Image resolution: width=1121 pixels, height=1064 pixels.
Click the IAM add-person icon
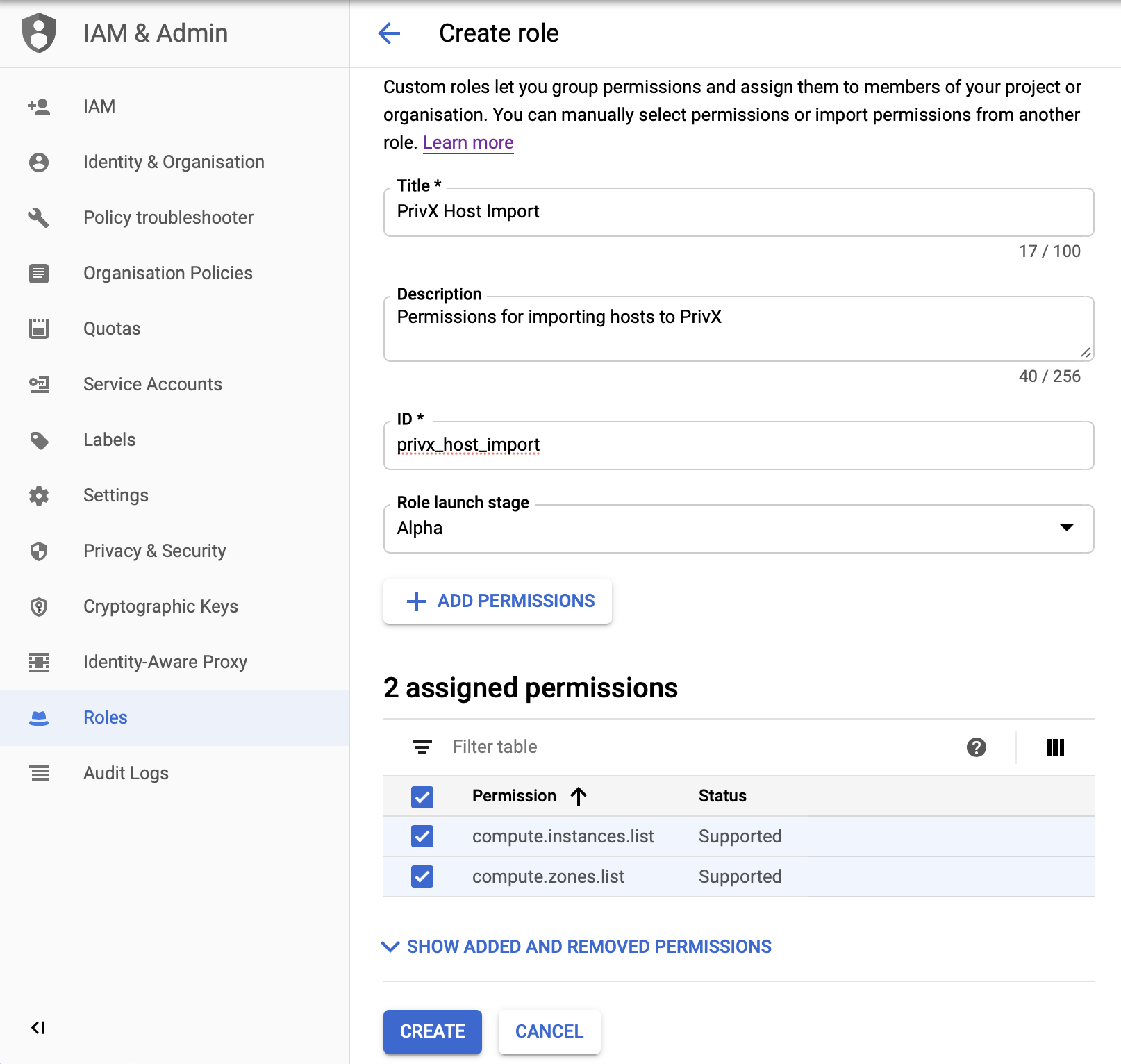click(x=39, y=106)
